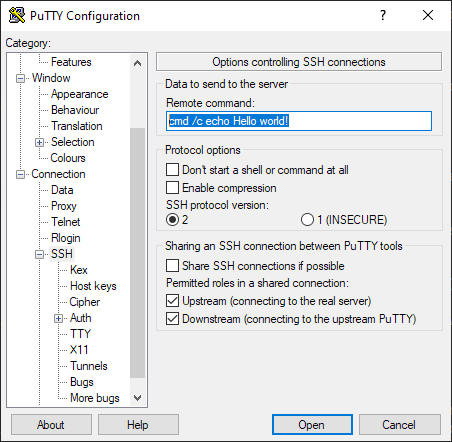Select the Connection category
452x442 pixels.
58,174
